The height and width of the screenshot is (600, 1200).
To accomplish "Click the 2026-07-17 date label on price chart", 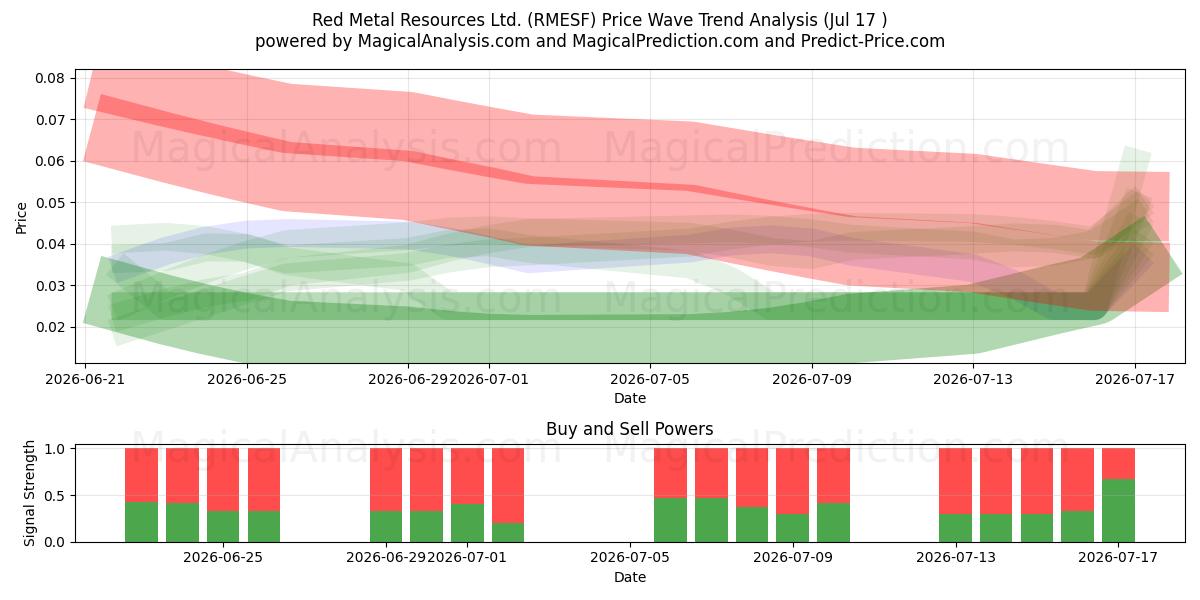I will click(x=1134, y=380).
